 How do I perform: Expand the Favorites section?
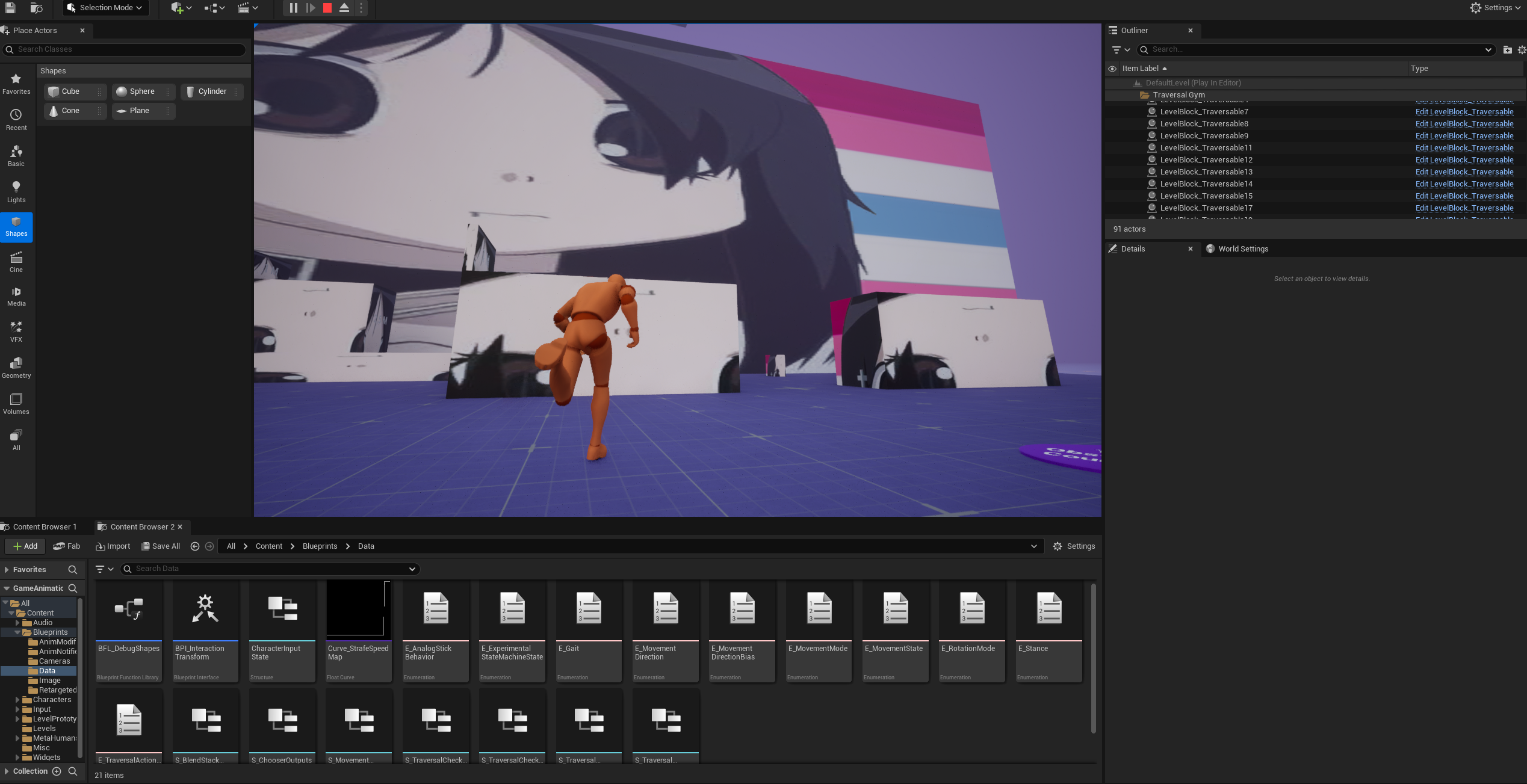(x=6, y=570)
